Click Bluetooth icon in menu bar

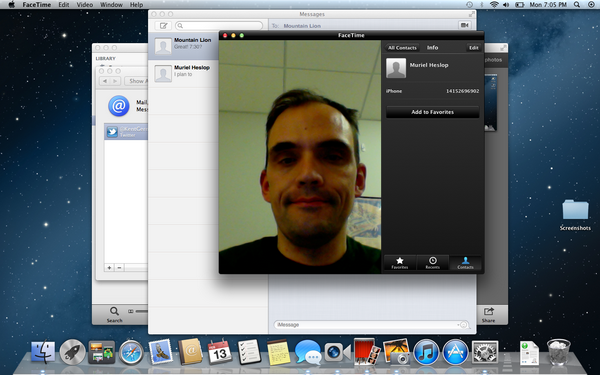pos(482,5)
